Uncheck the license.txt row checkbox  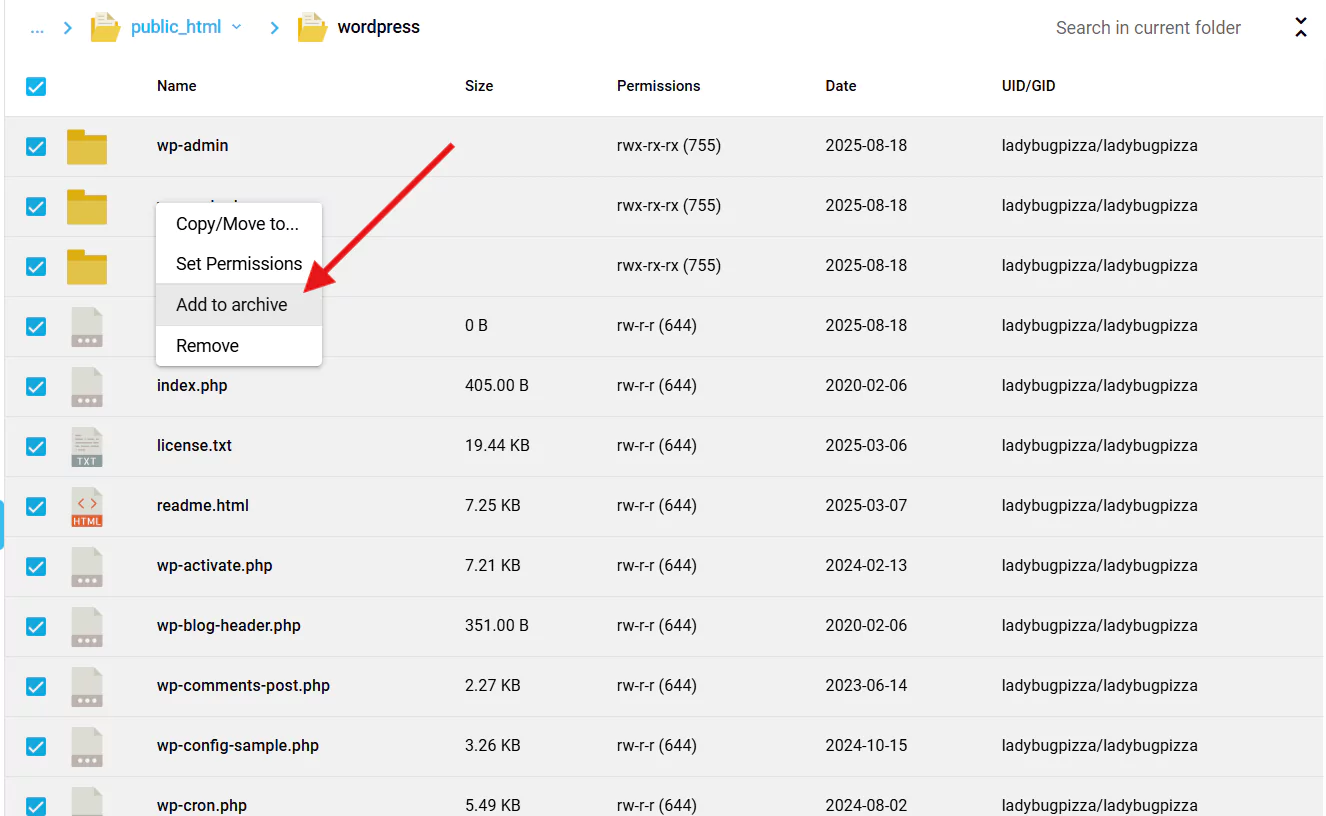(36, 446)
